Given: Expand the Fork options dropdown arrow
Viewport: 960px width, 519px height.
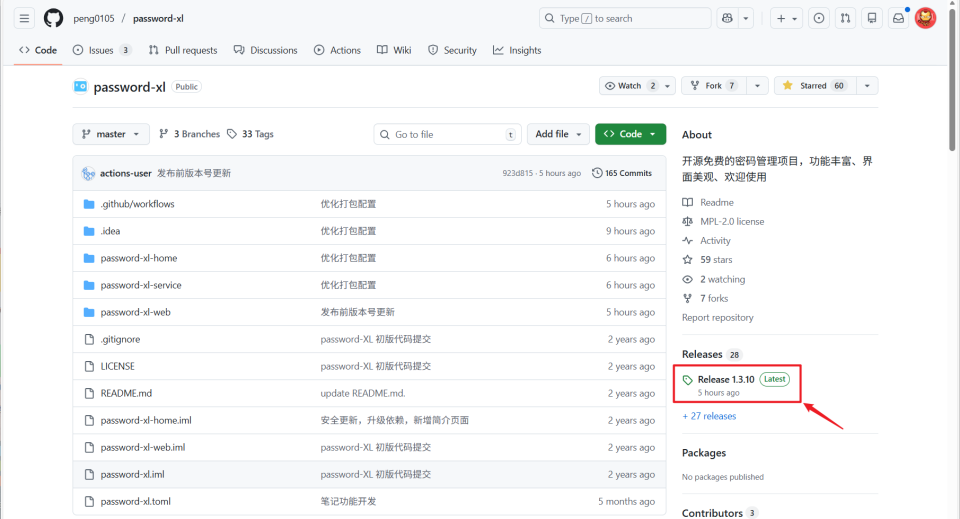Looking at the screenshot, I should [757, 86].
